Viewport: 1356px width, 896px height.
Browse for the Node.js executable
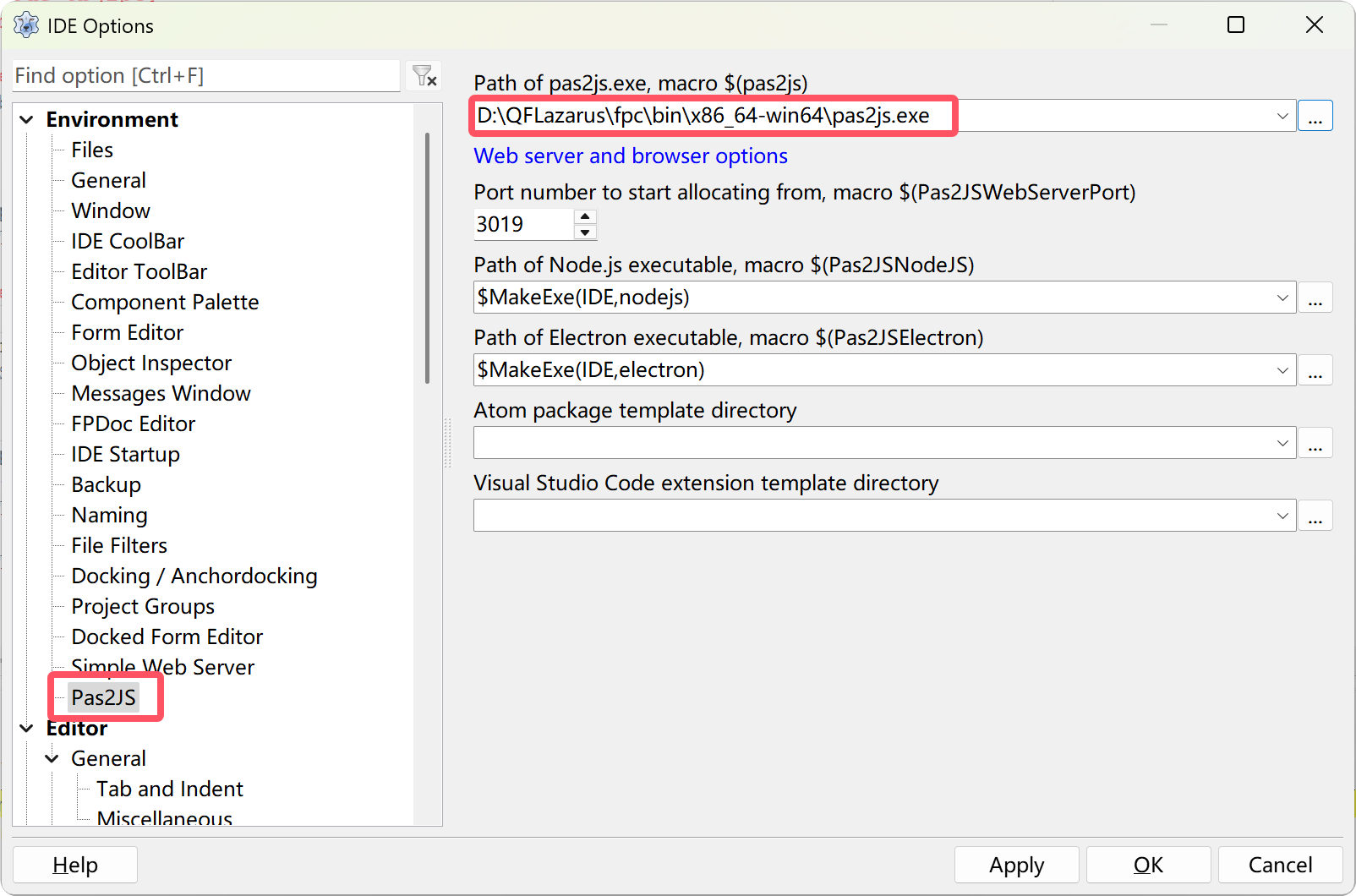coord(1315,298)
